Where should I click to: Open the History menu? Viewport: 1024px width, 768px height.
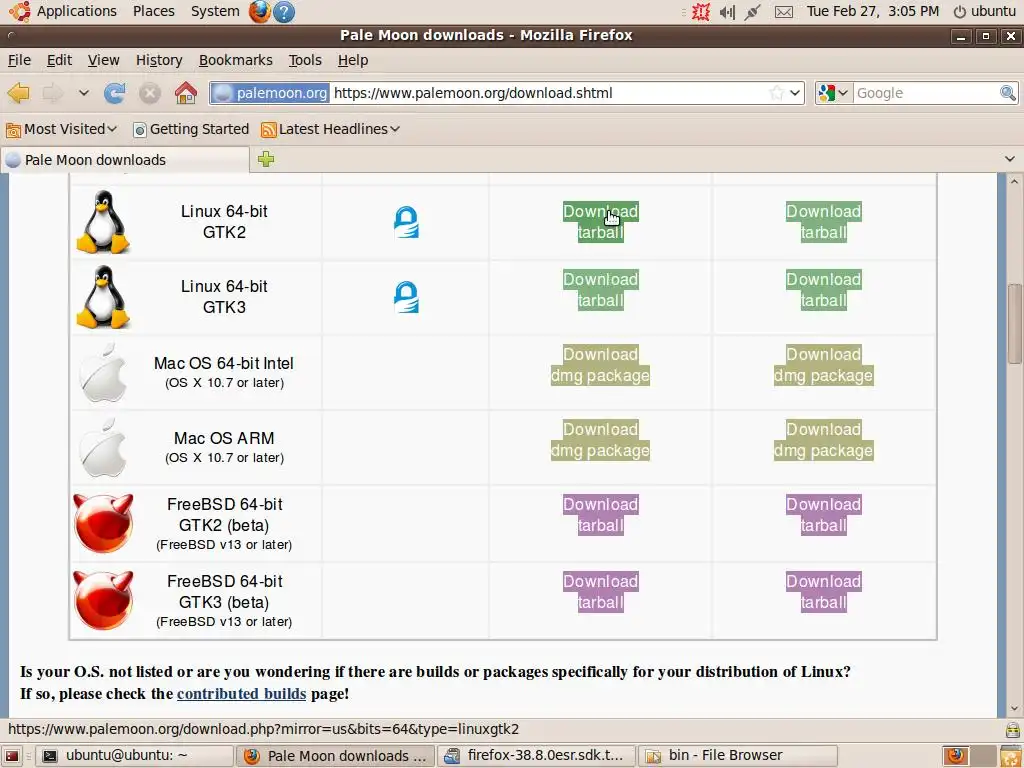pyautogui.click(x=159, y=60)
